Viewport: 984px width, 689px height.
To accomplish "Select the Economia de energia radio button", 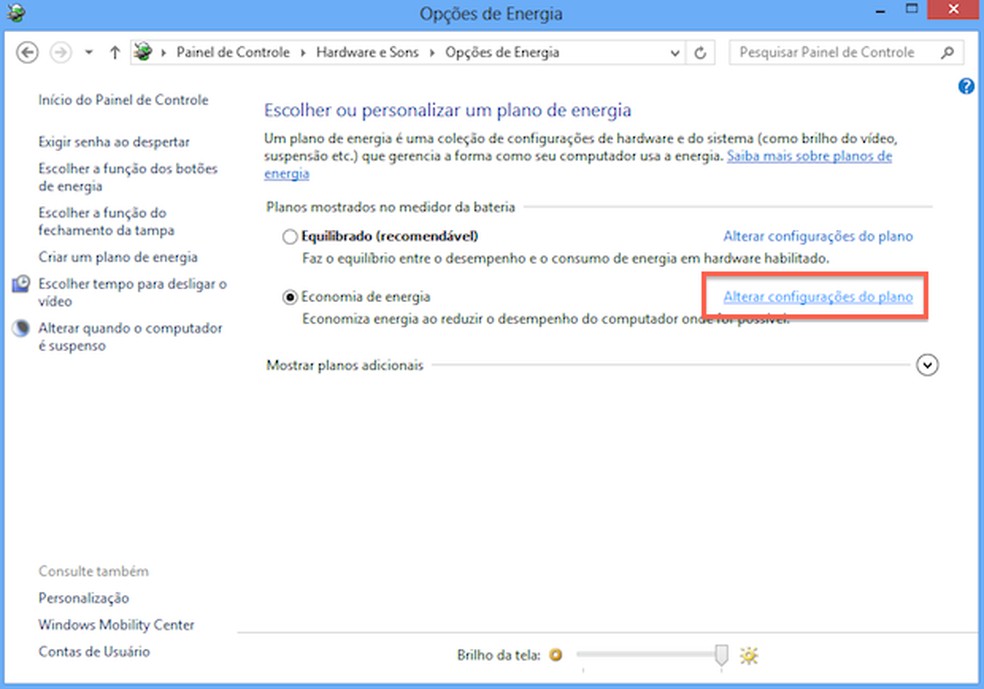I will tap(289, 297).
